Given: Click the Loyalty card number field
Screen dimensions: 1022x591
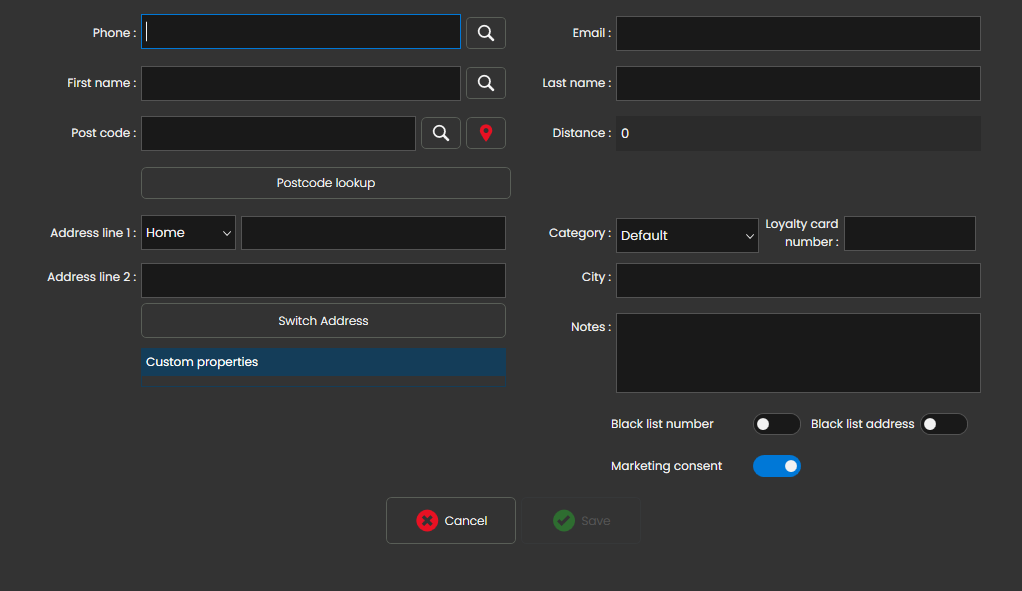Looking at the screenshot, I should 909,233.
